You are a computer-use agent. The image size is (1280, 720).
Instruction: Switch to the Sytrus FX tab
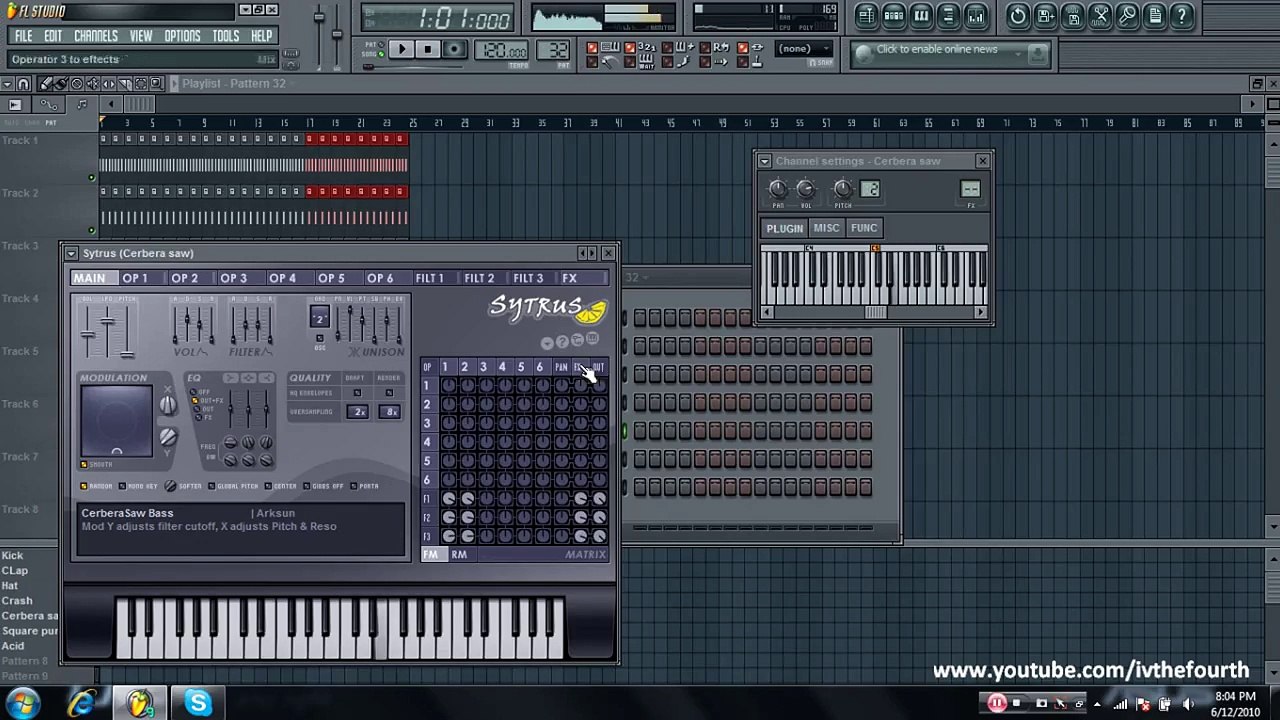pos(569,278)
